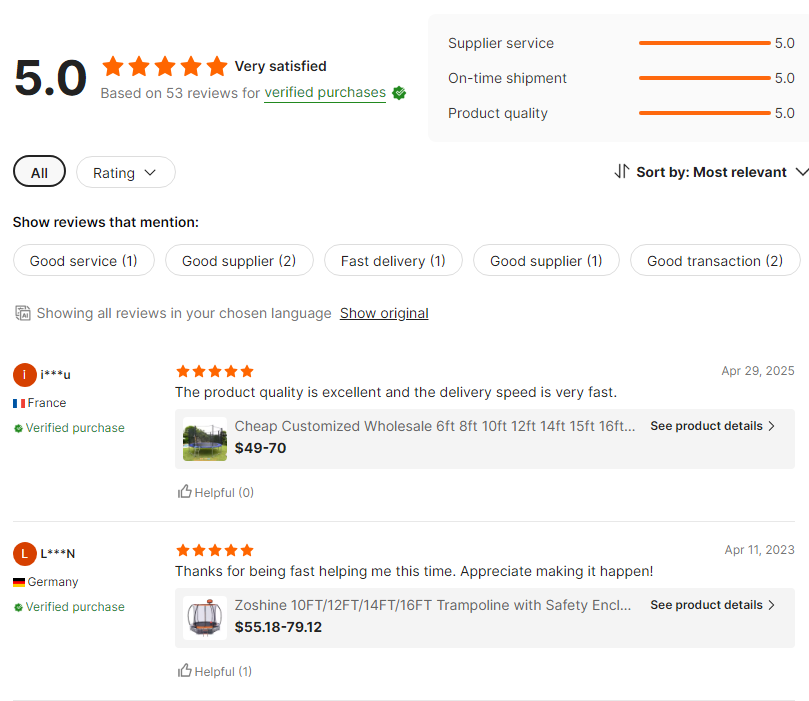Click the Germany flag under L***N
Viewport: 809px width, 701px height.
pyautogui.click(x=18, y=581)
